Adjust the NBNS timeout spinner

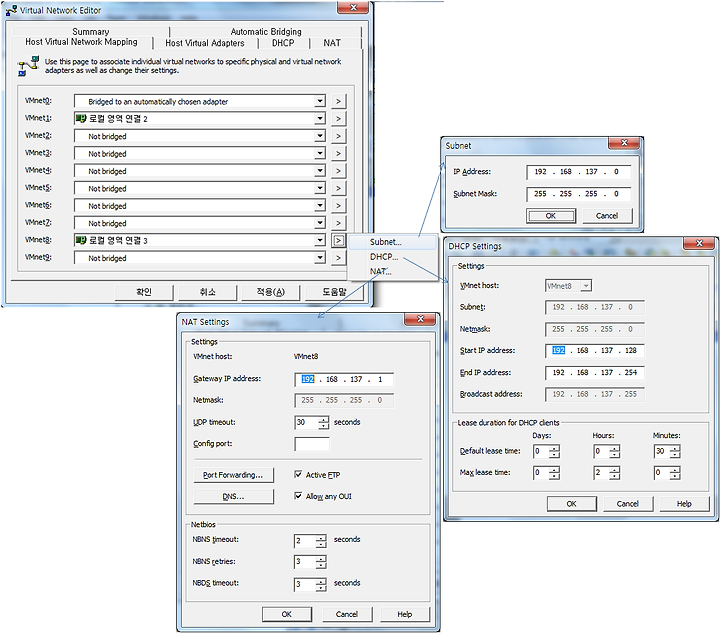321,540
